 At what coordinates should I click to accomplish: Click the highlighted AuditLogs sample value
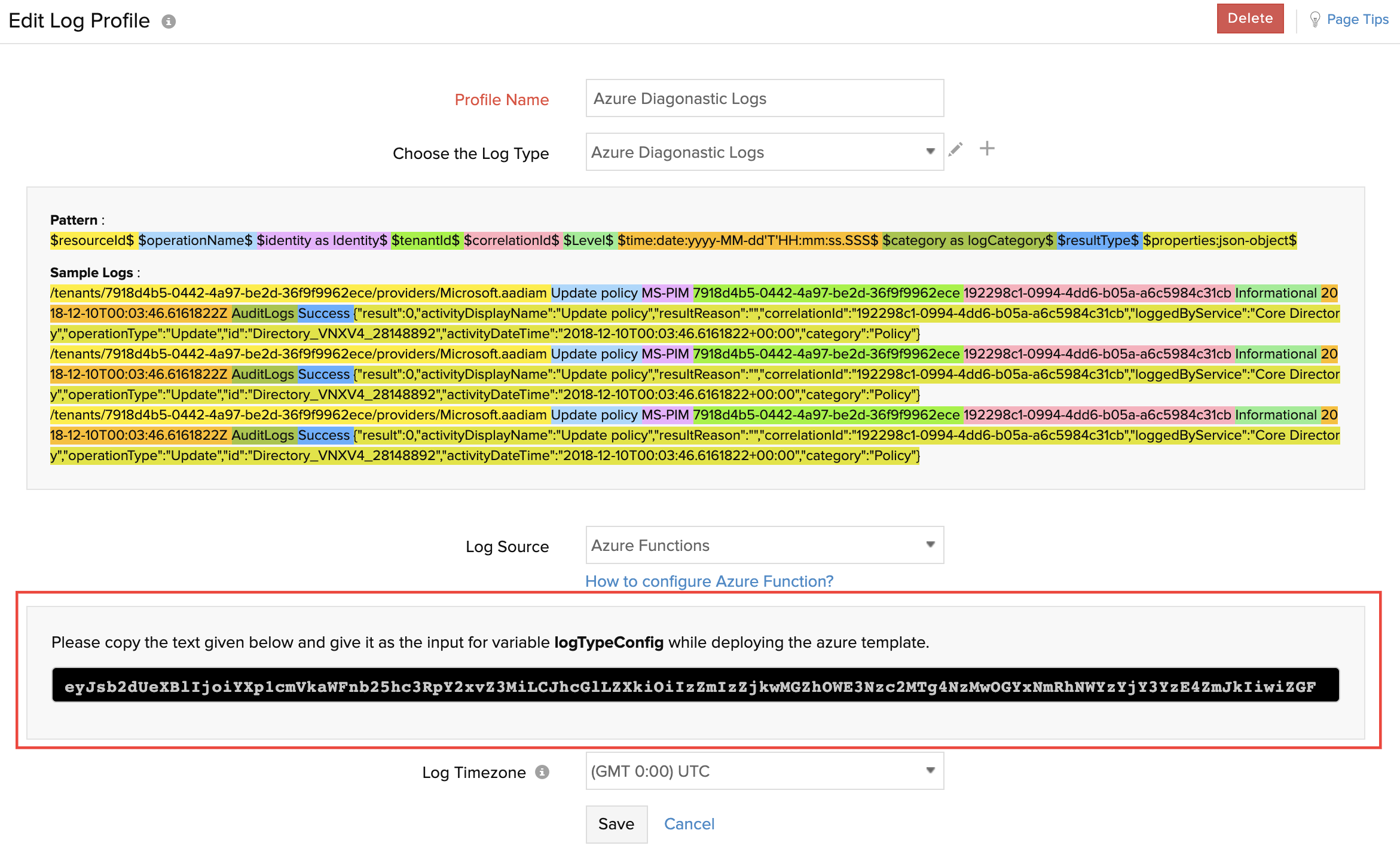263,312
